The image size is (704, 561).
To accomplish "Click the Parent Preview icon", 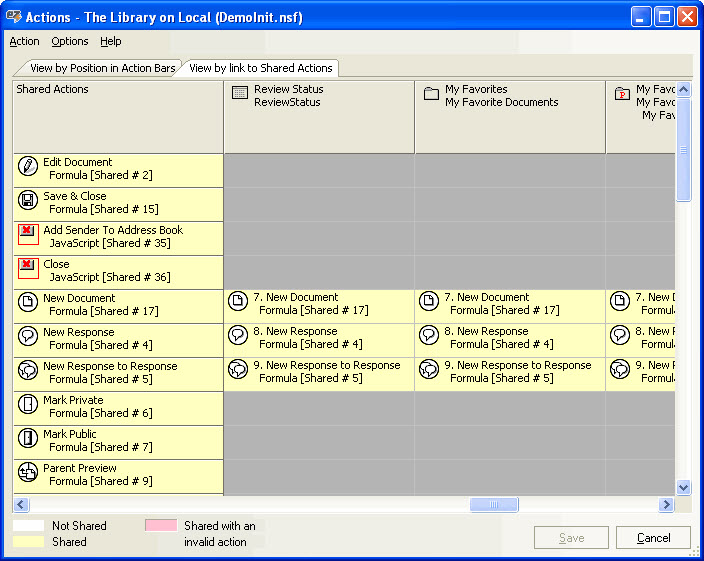I will (x=28, y=473).
